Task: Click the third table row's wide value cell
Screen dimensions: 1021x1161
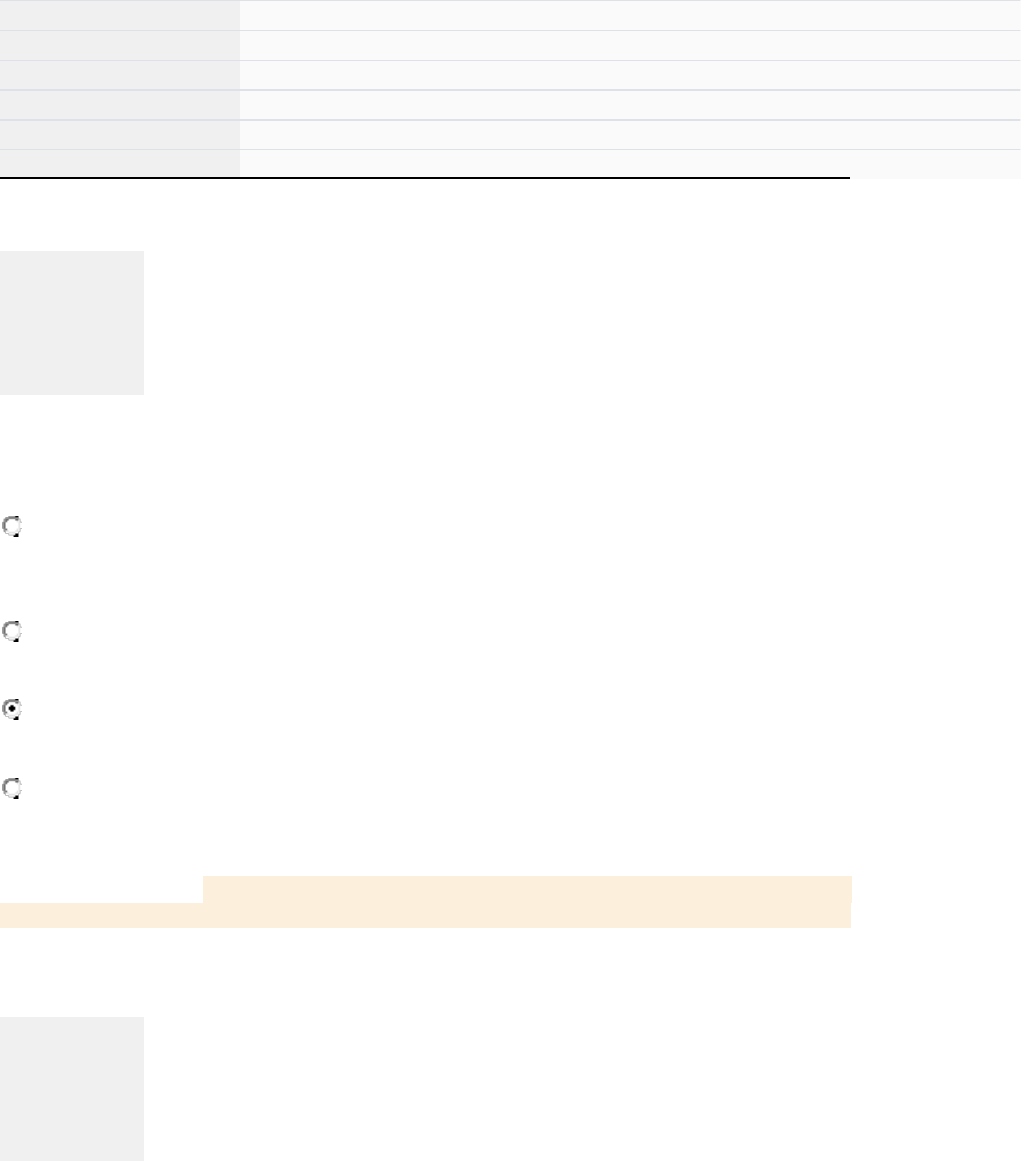Action: click(630, 75)
